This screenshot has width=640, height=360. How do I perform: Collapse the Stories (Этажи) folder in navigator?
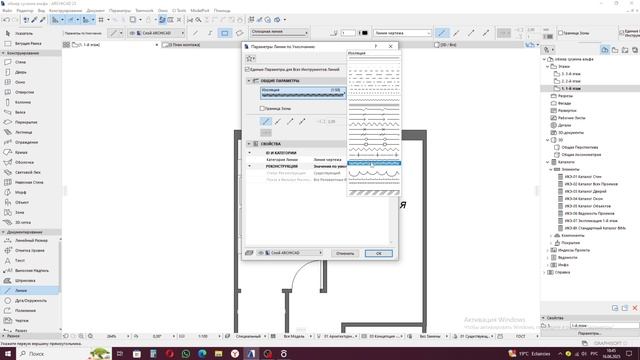[x=548, y=67]
